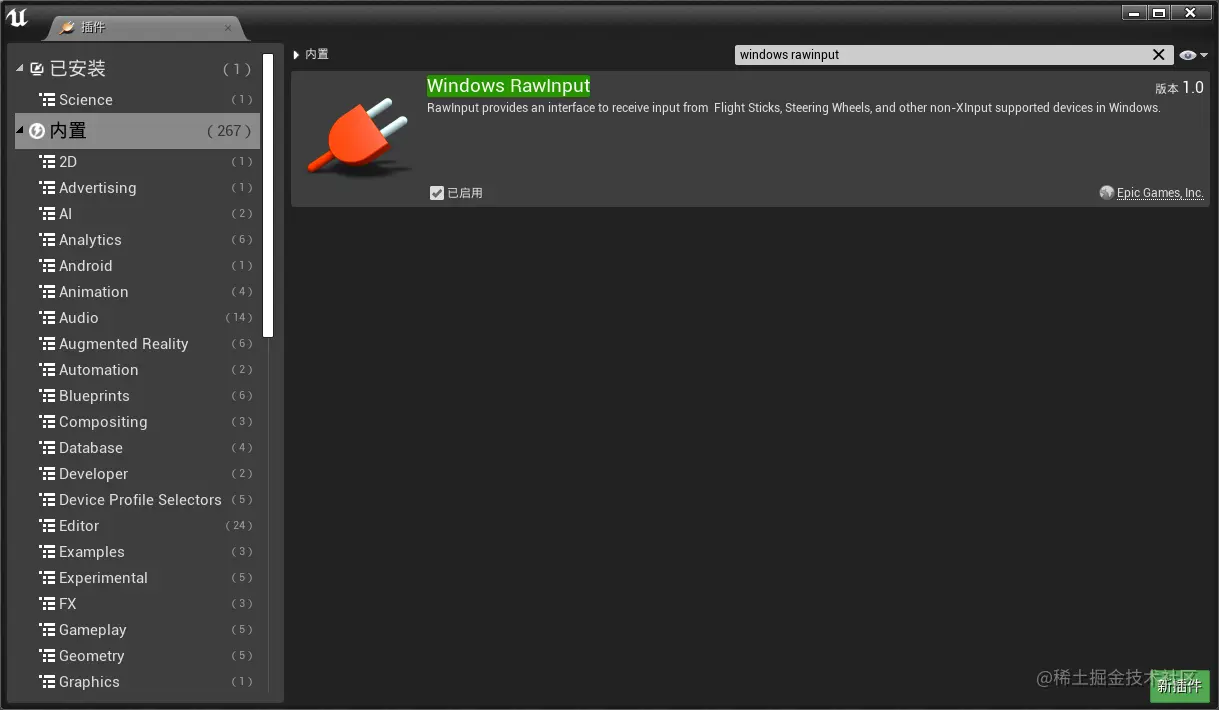This screenshot has height=710, width=1219.
Task: Select the Device Profile Selectors icon
Action: tap(47, 499)
